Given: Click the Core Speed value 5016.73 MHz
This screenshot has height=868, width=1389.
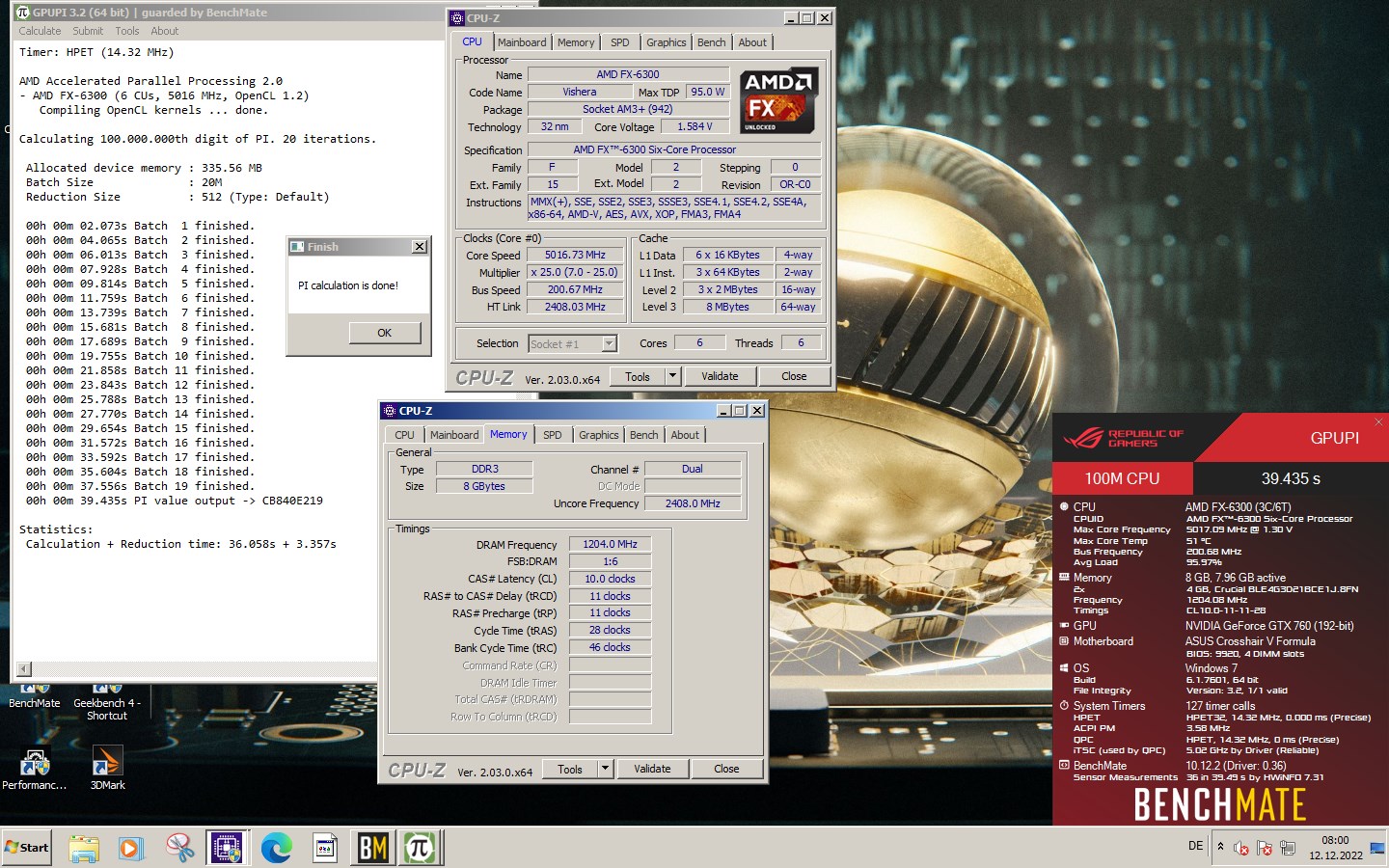Looking at the screenshot, I should 575,256.
